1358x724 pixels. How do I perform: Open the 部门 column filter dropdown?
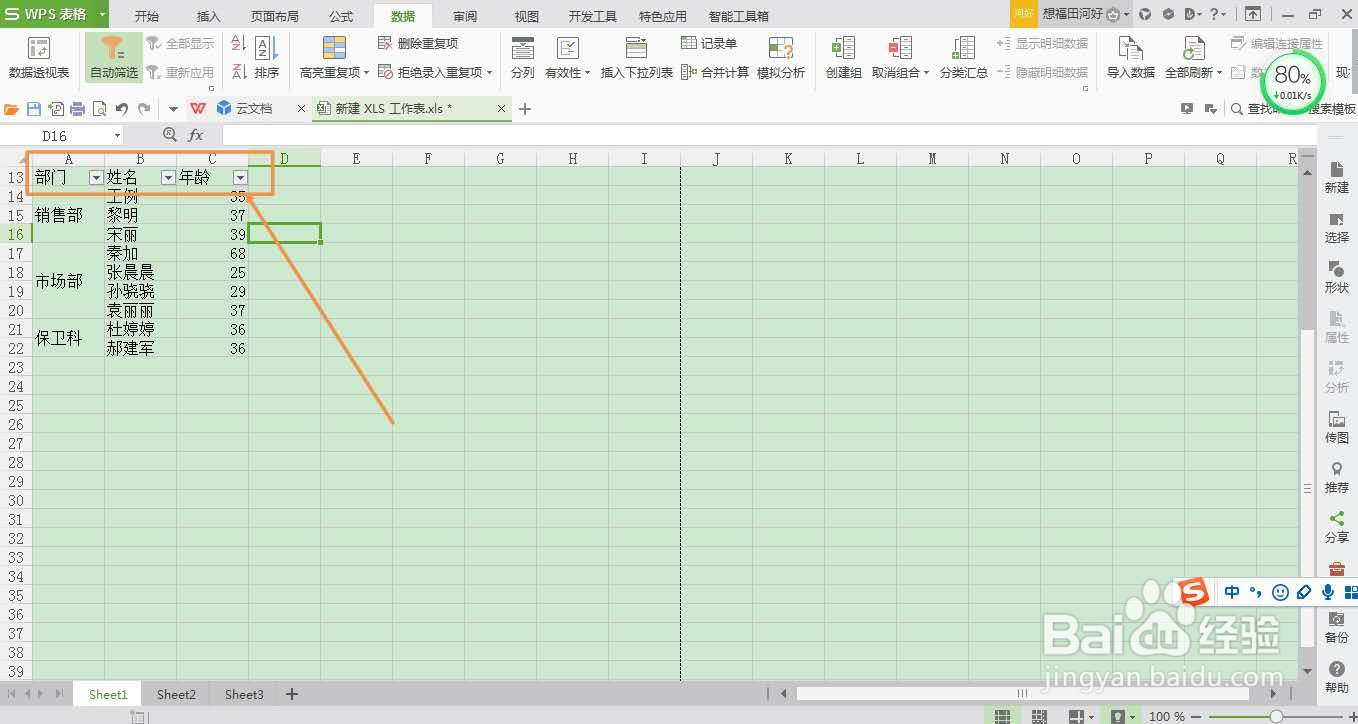(x=96, y=178)
